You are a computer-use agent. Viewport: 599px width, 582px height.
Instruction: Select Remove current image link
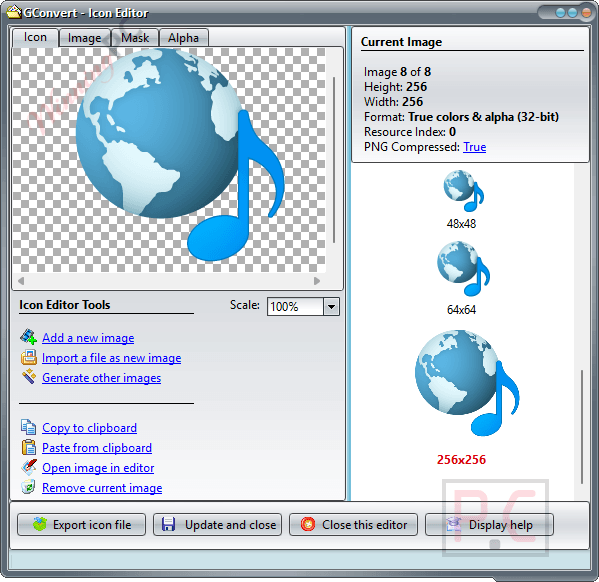[102, 488]
